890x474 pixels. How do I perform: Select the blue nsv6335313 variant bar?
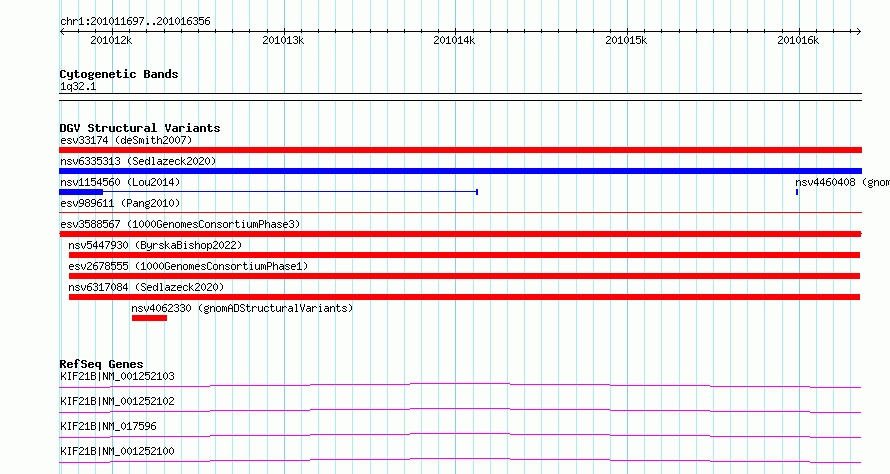460,171
